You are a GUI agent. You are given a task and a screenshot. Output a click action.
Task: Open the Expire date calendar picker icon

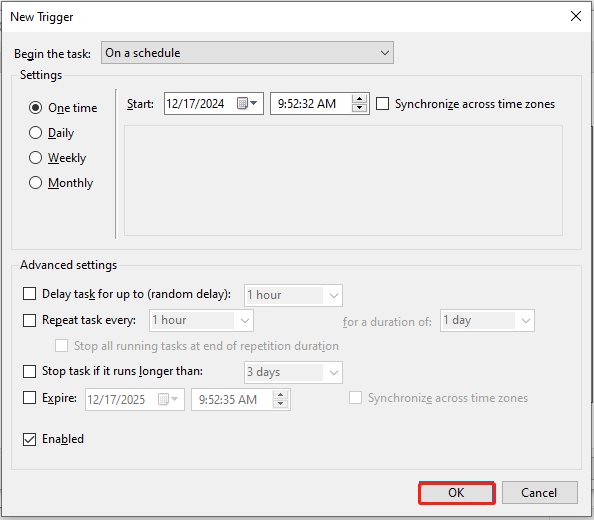pyautogui.click(x=168, y=399)
